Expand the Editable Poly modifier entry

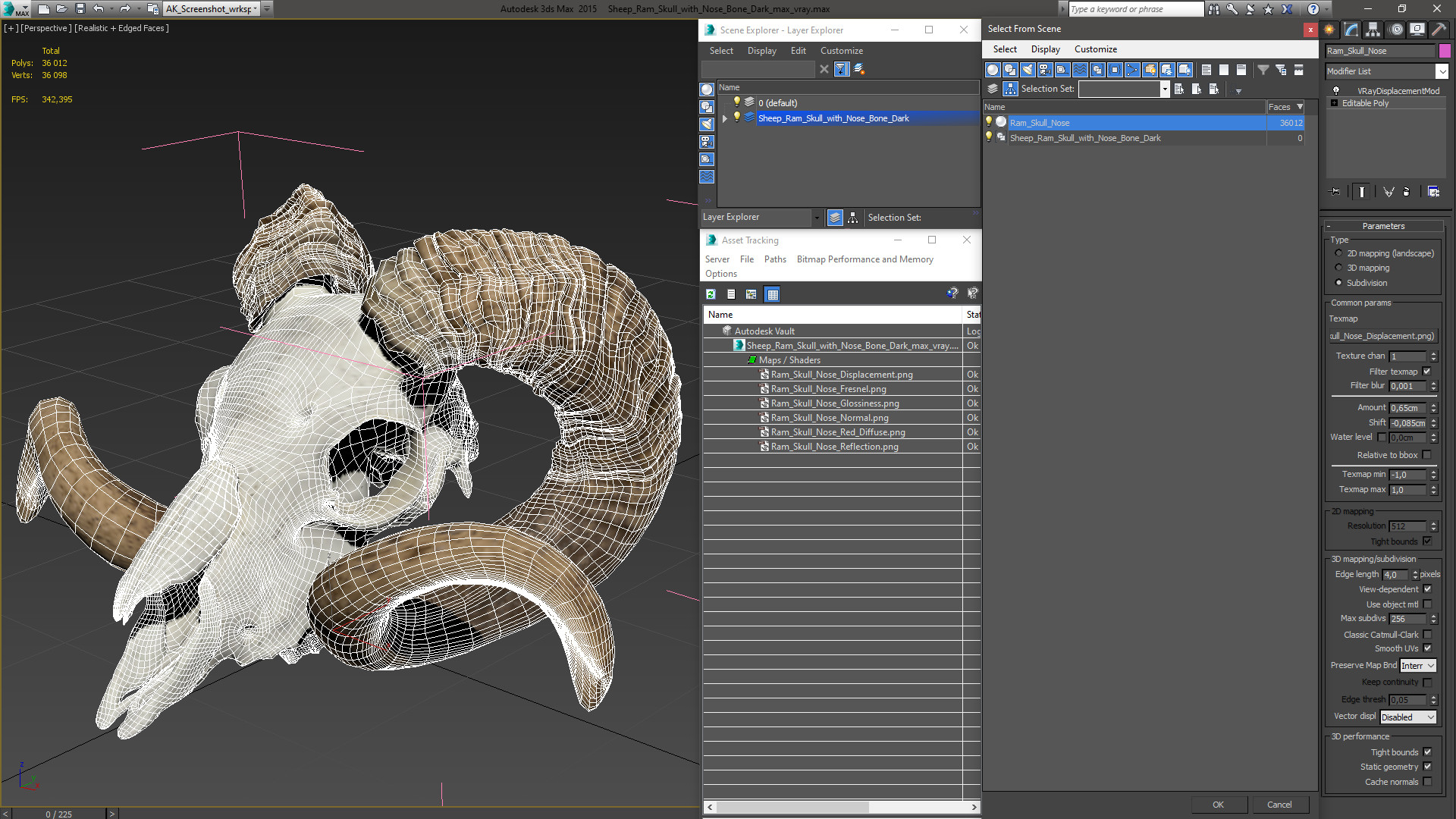(x=1334, y=103)
